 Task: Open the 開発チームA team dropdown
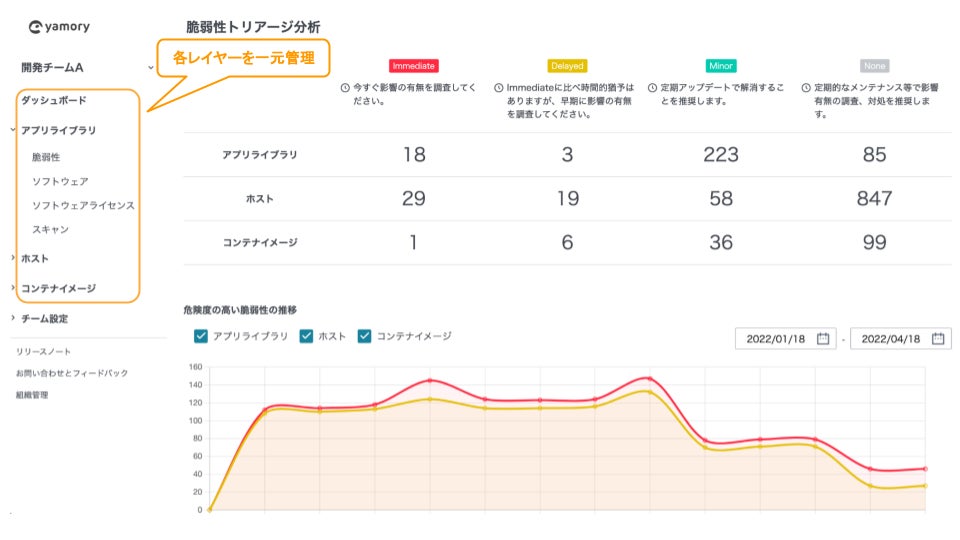[x=150, y=68]
